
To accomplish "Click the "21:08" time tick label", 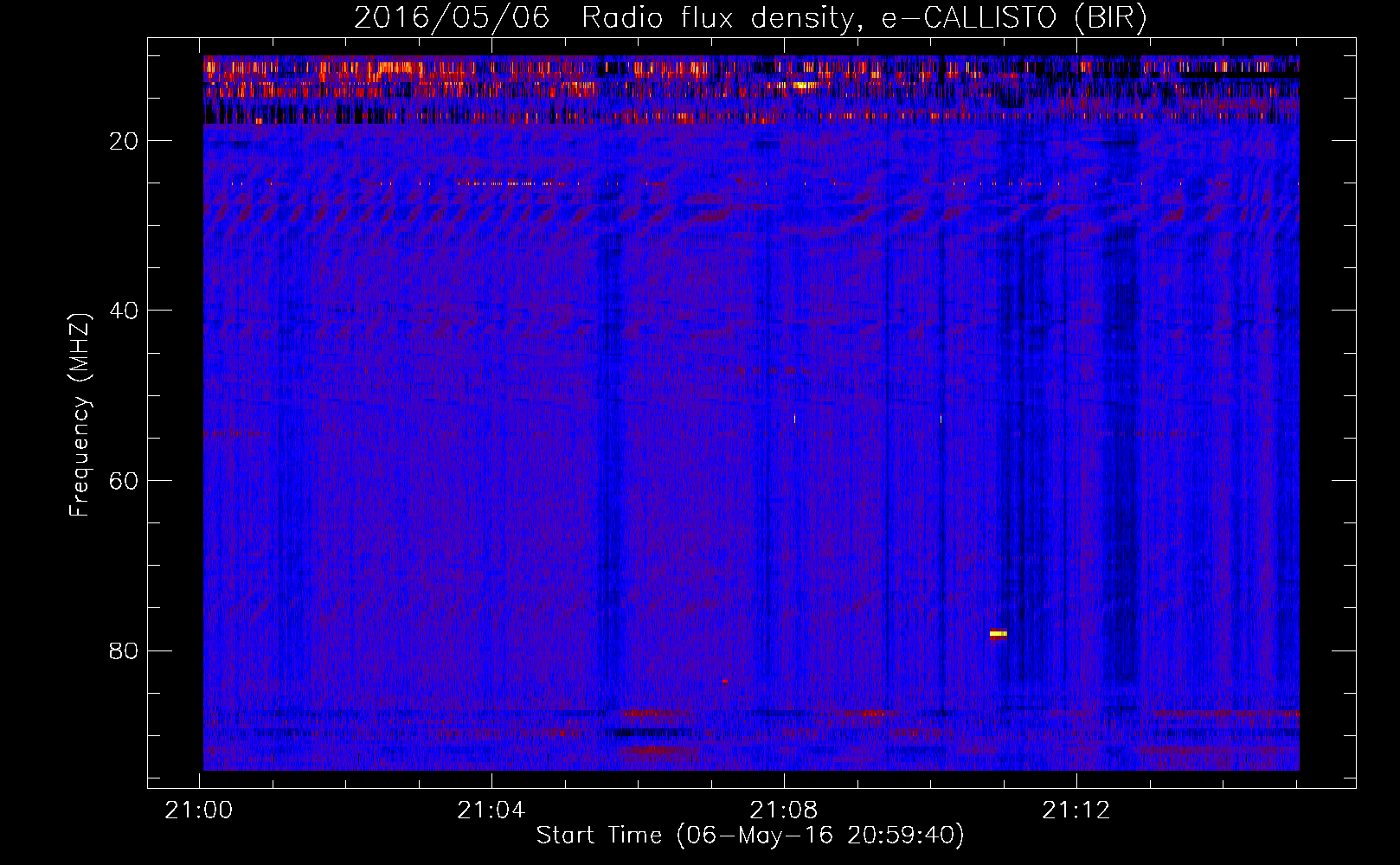I will click(784, 811).
